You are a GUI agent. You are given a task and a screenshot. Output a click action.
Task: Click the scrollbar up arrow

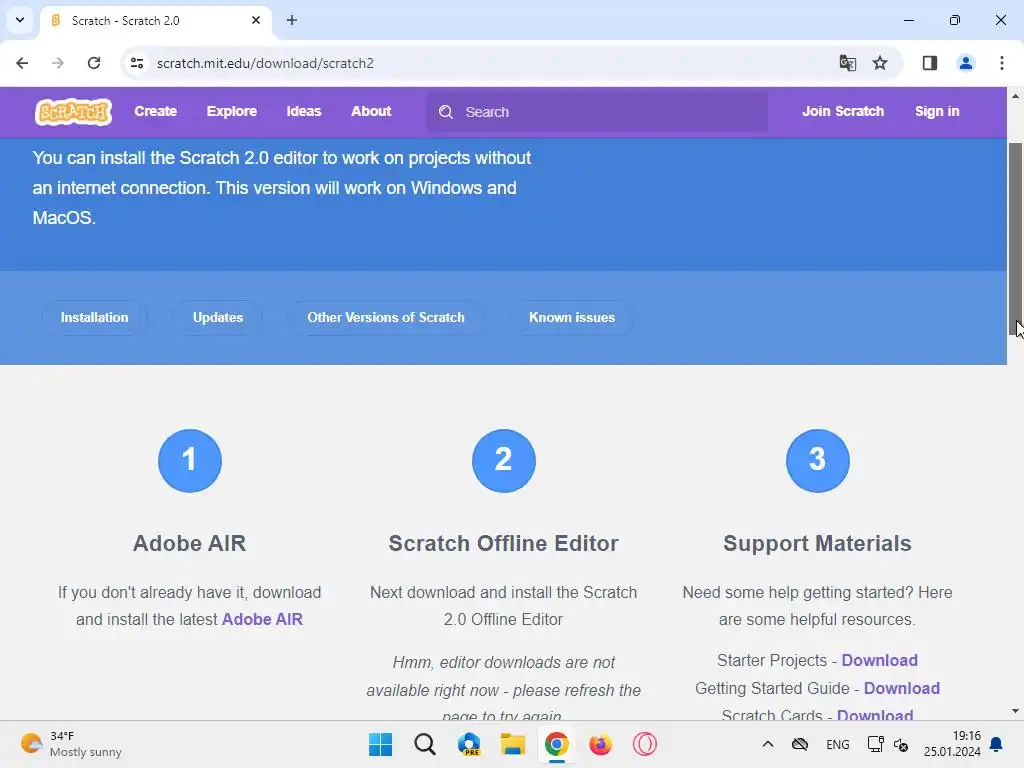(x=1015, y=96)
